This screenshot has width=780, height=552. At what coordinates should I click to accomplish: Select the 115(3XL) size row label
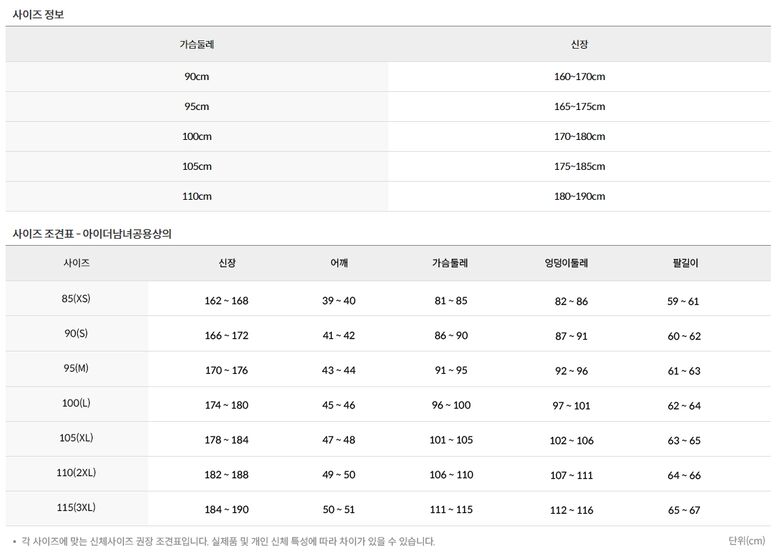click(77, 507)
